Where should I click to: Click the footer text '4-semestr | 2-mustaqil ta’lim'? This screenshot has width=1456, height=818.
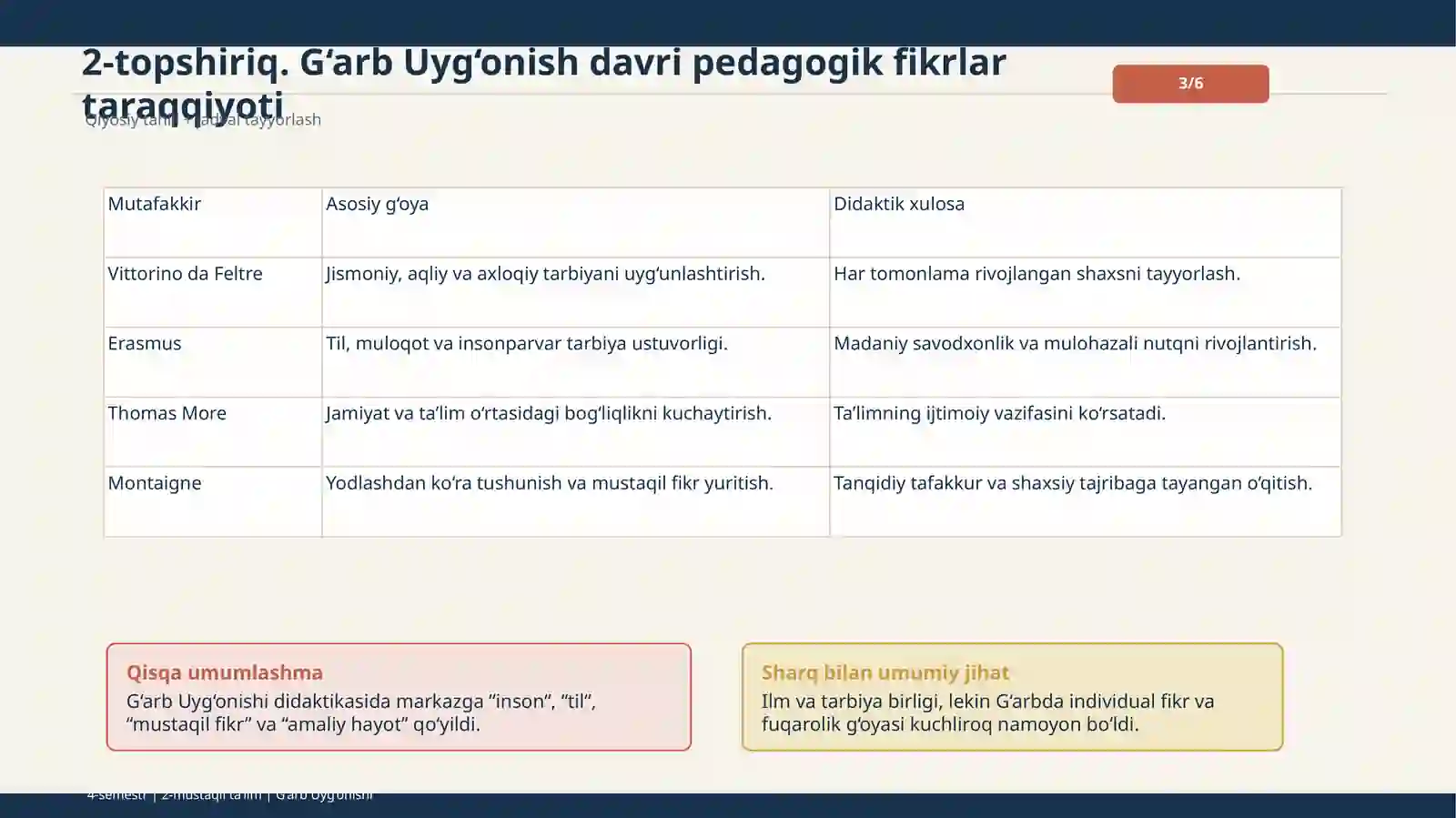point(230,795)
